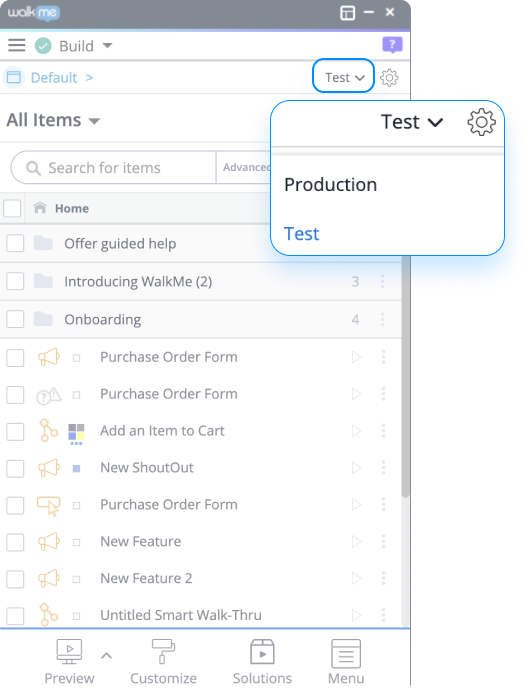Open options dots for Onboarding folder
The image size is (530, 693).
pos(383,319)
